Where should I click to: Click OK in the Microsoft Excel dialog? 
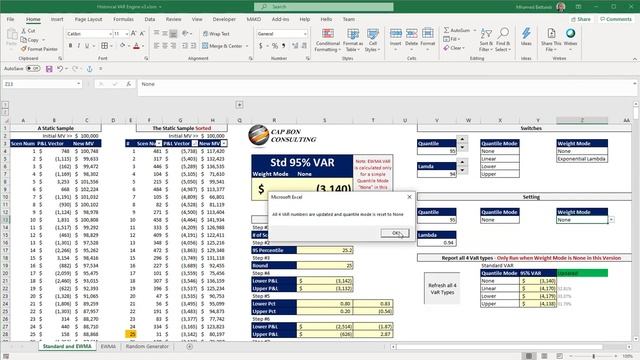tap(395, 233)
